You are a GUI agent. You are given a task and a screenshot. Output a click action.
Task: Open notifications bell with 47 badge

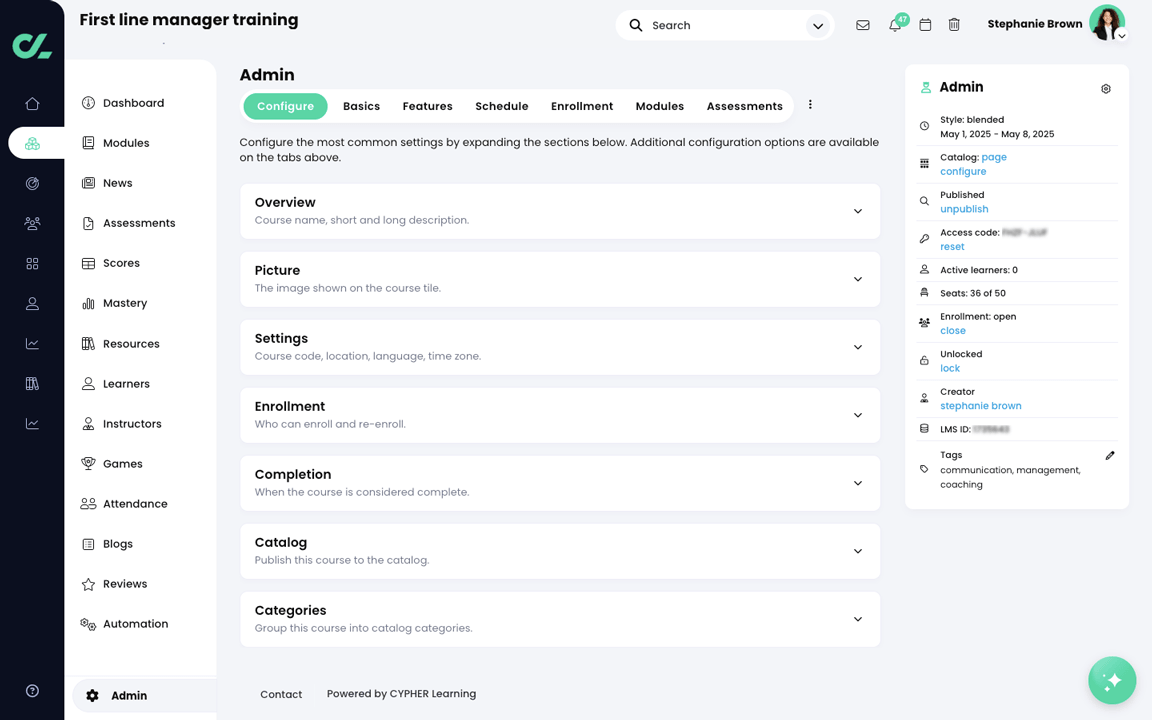click(x=896, y=24)
